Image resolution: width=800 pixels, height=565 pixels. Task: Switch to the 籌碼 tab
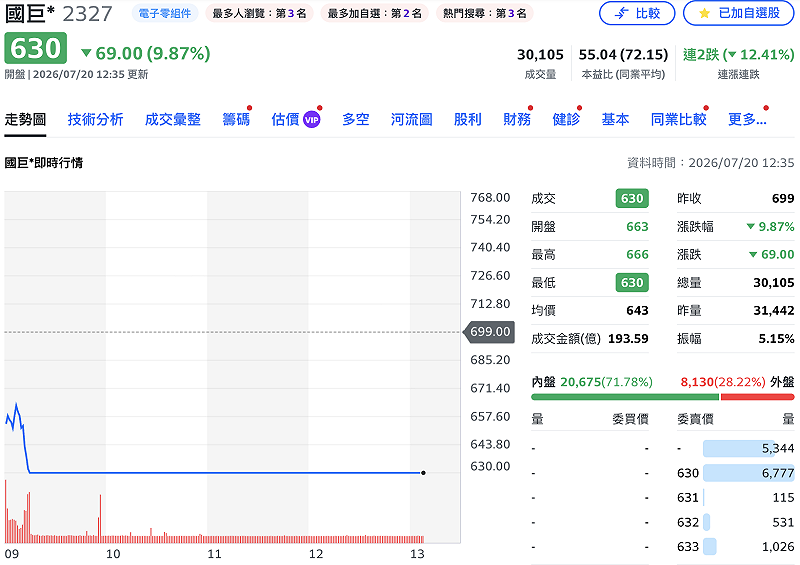pos(236,119)
